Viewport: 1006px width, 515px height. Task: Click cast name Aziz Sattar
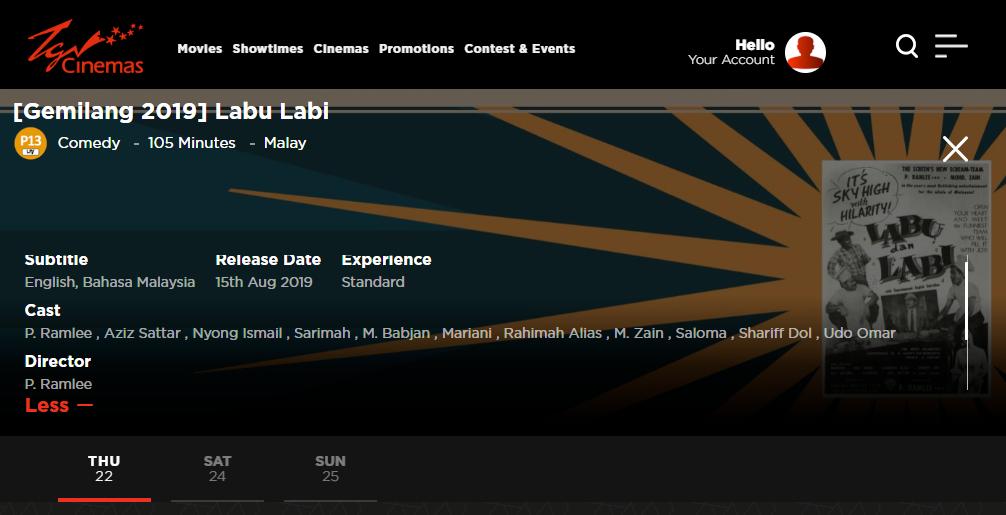point(142,333)
